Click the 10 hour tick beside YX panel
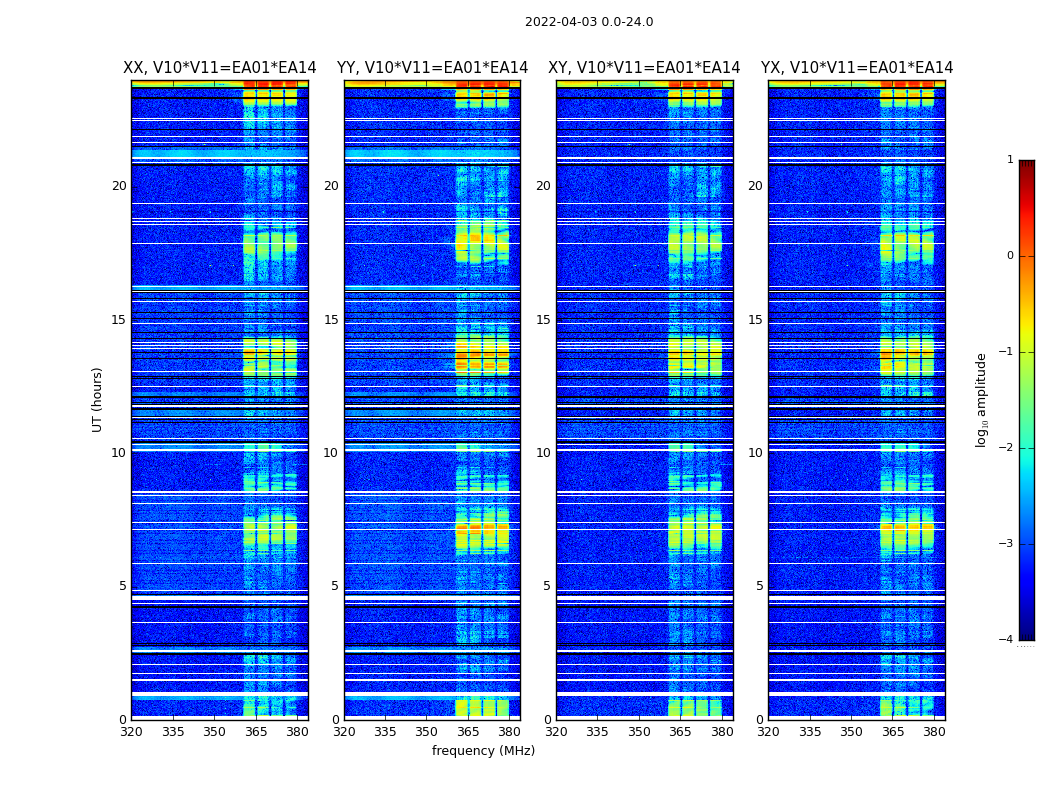The image size is (1050, 800). 755,453
